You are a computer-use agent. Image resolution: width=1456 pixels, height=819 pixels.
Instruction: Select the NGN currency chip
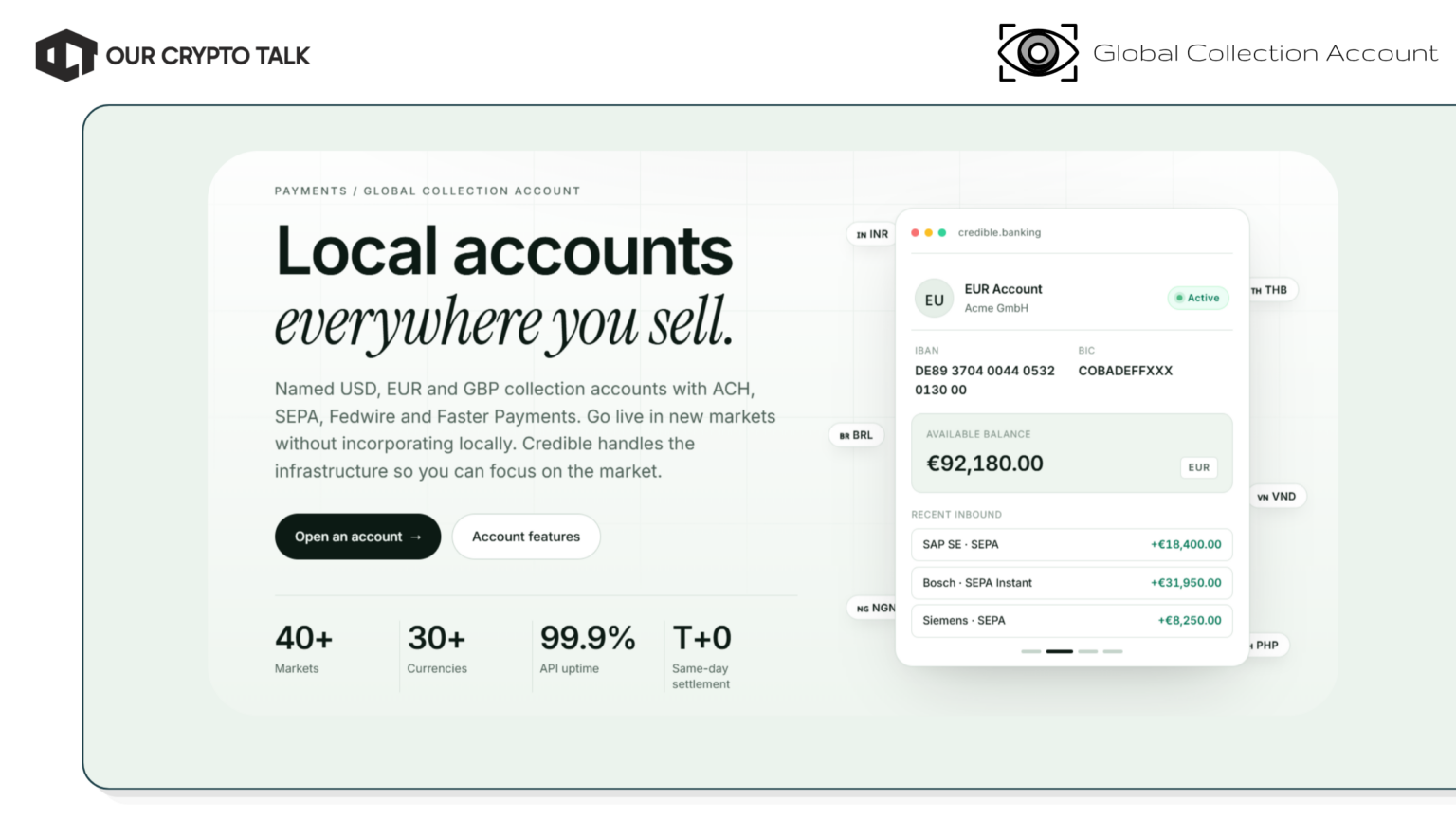tap(872, 608)
